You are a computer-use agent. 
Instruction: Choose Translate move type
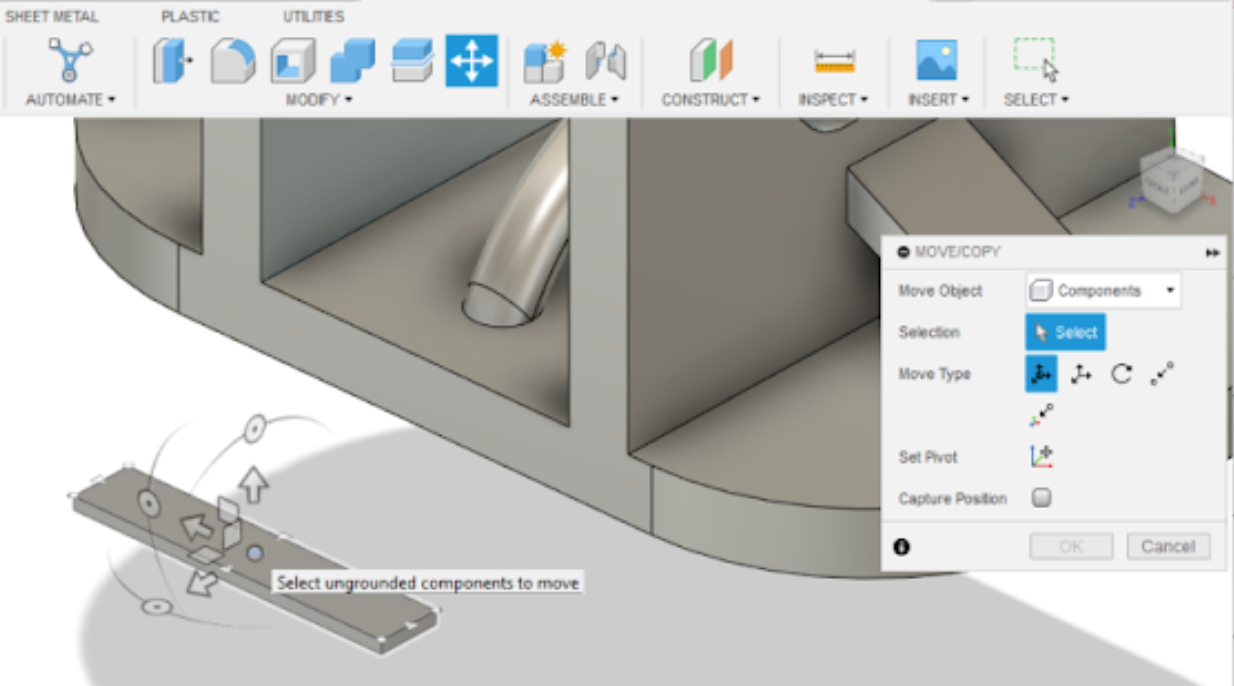pyautogui.click(x=1081, y=374)
